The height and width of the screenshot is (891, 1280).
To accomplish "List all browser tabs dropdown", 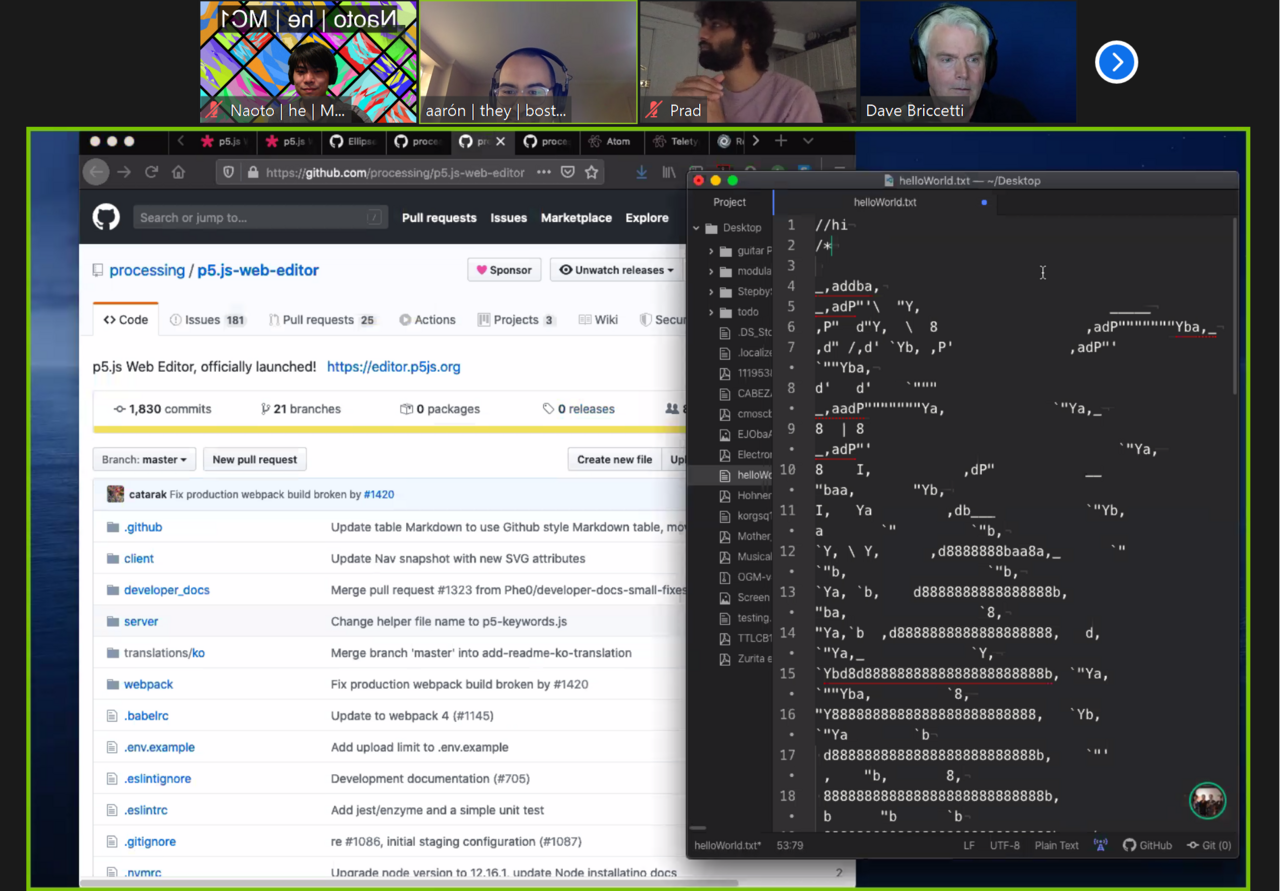I will [x=808, y=141].
